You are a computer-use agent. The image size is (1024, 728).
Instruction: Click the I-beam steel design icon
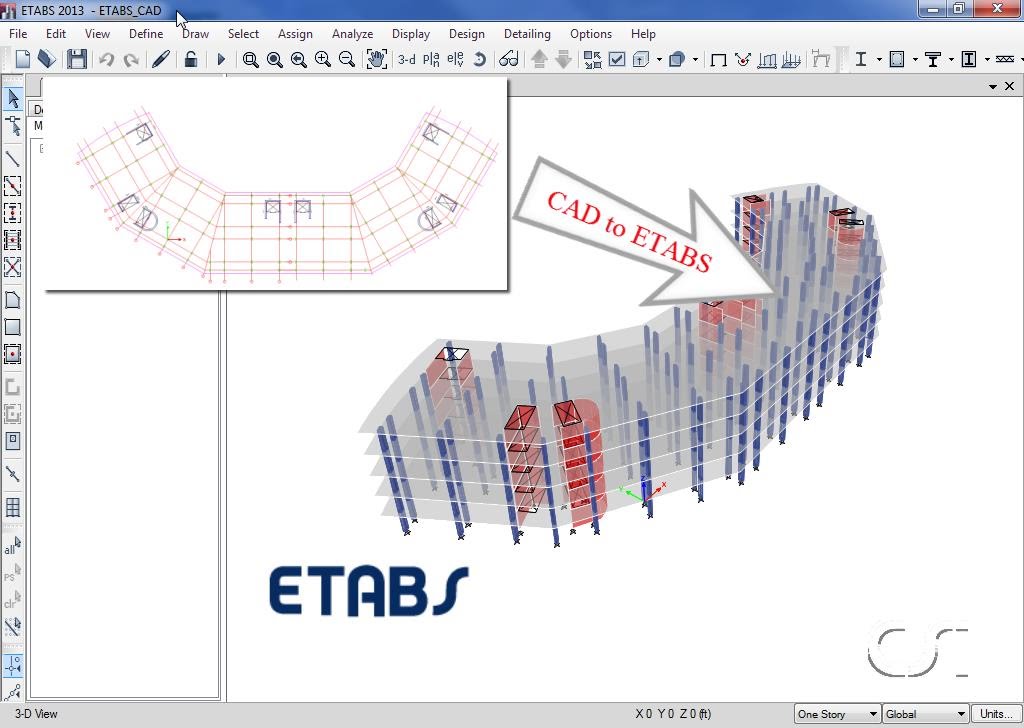point(861,59)
